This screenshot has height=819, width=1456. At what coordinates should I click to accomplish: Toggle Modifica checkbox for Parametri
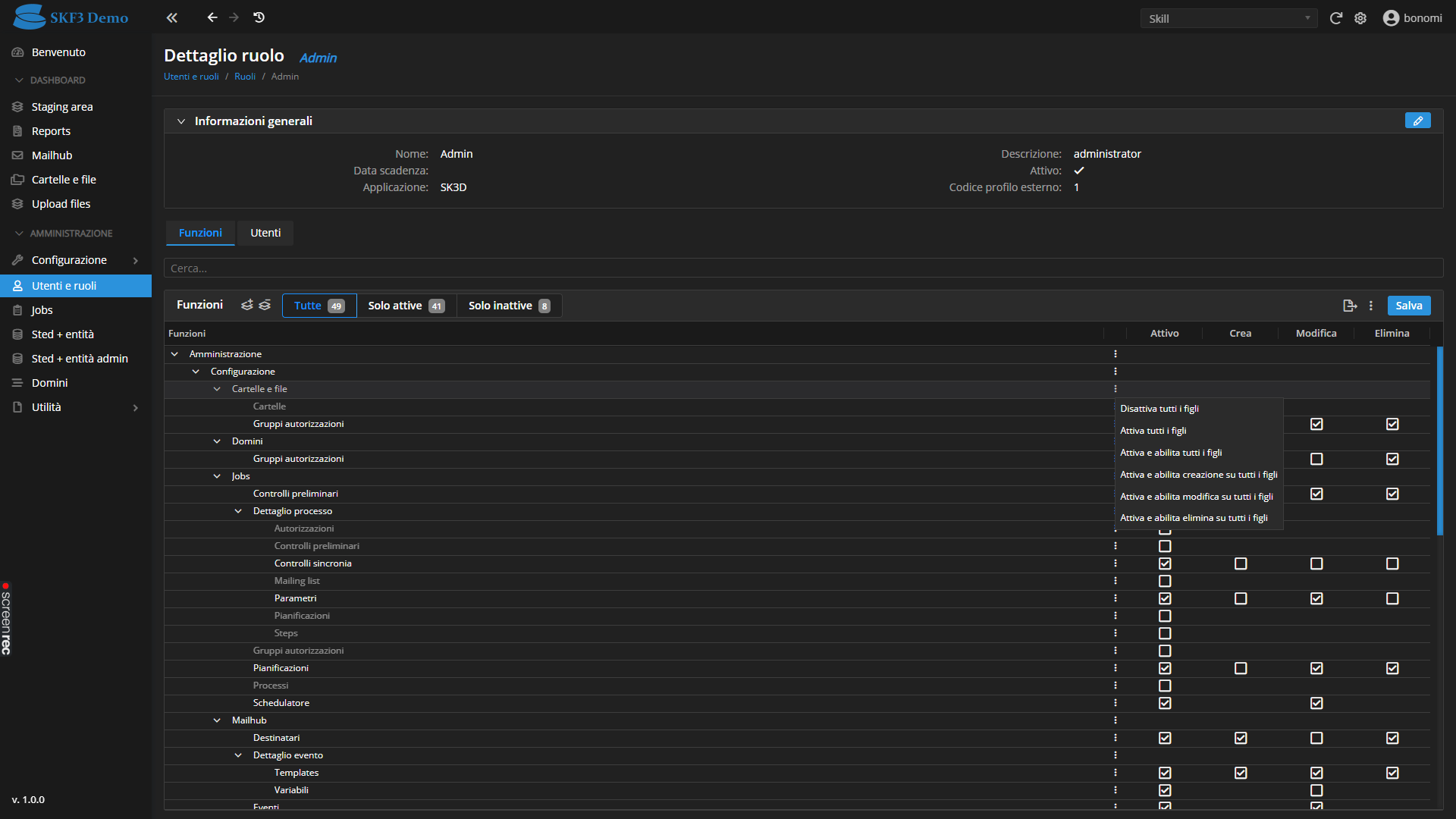[1316, 598]
